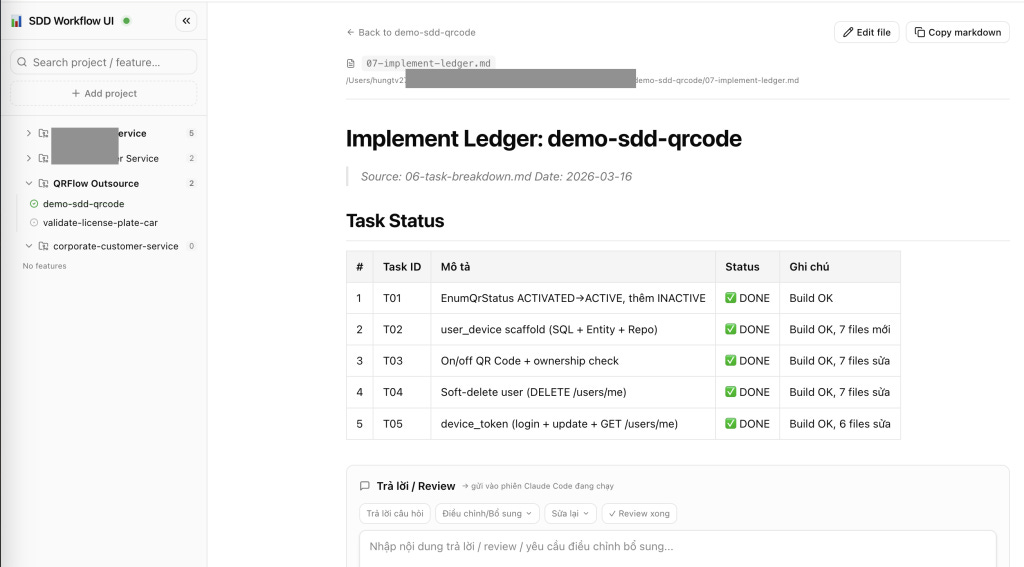Click the green DONE checkmark for task T03
Screen dimensions: 1024x567
[731, 361]
